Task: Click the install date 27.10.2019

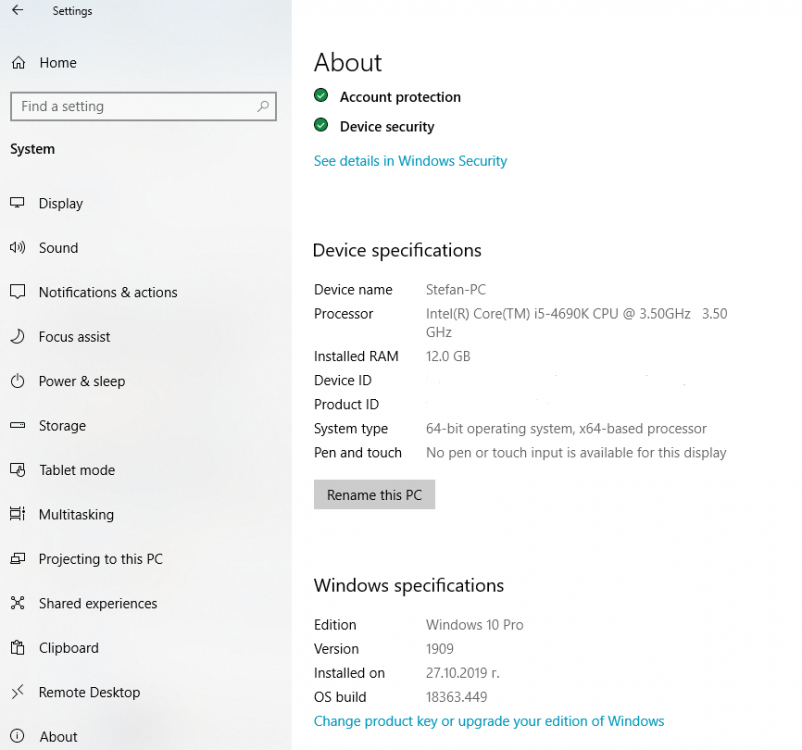Action: 462,673
